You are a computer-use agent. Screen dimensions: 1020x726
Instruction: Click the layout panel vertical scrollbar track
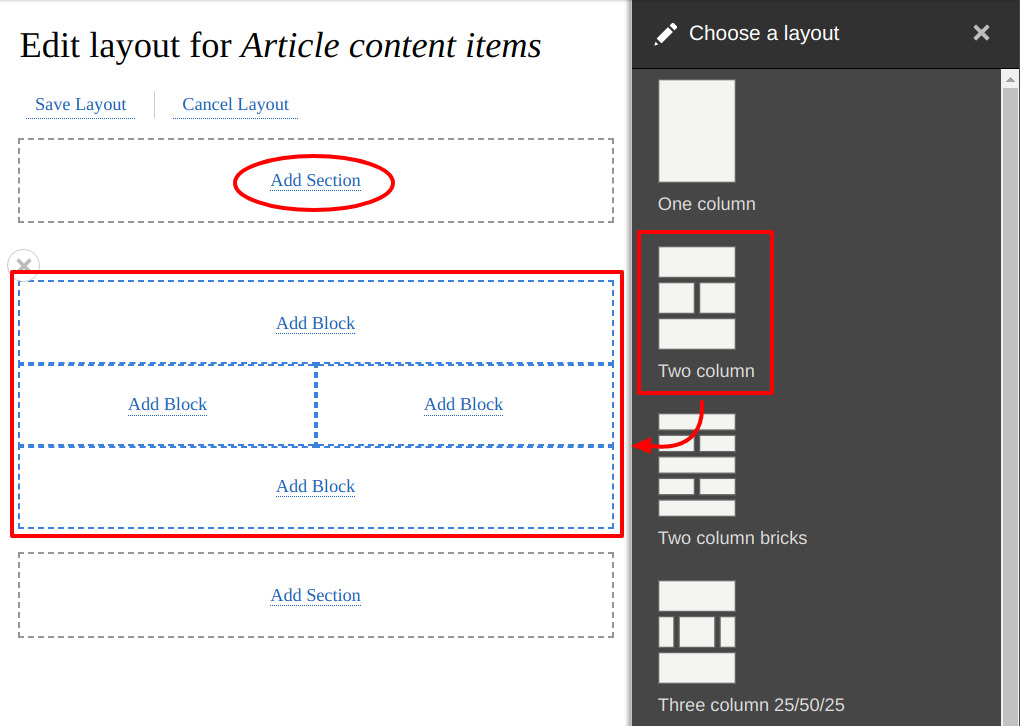tap(1011, 400)
